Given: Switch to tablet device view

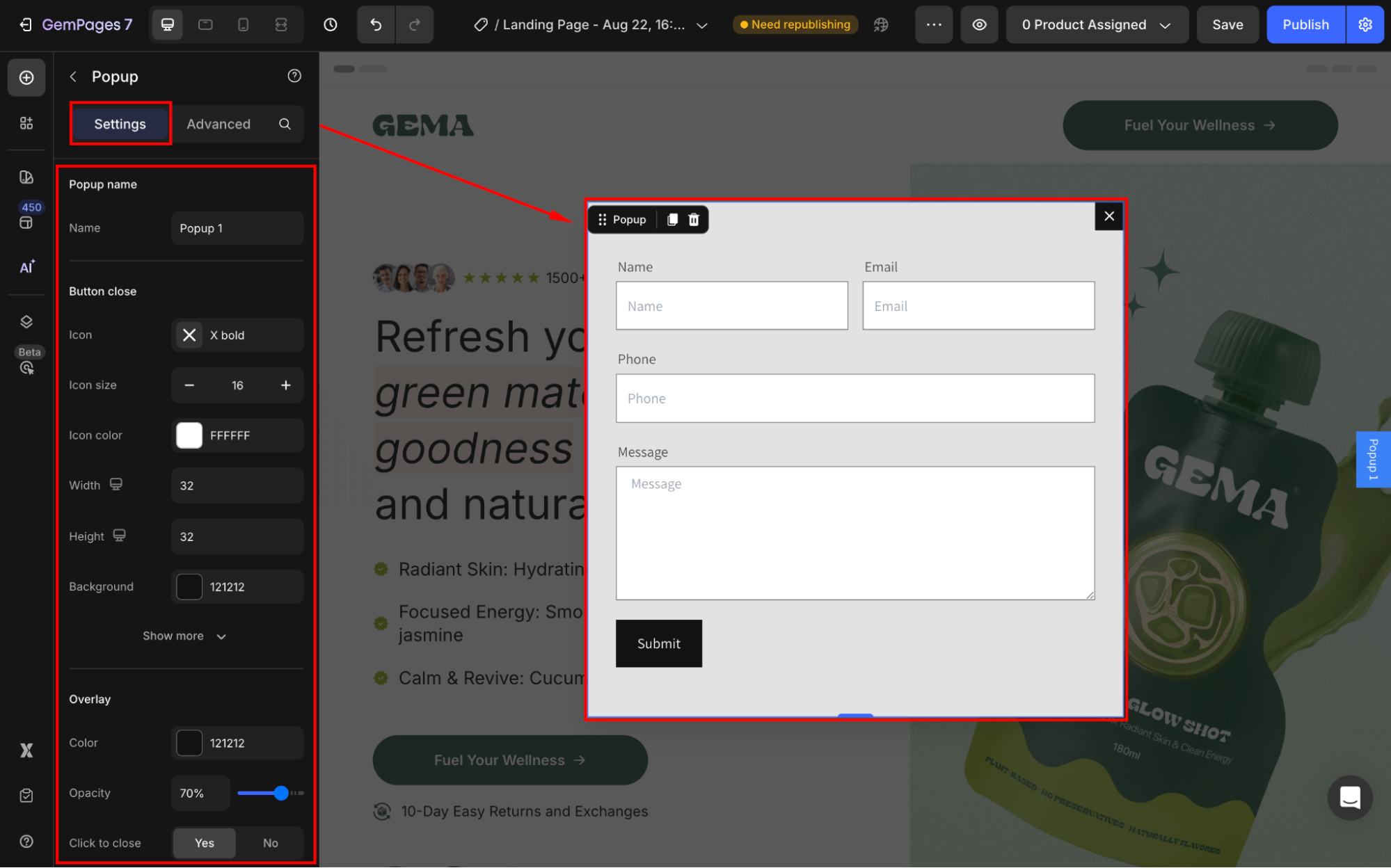Looking at the screenshot, I should [x=205, y=25].
